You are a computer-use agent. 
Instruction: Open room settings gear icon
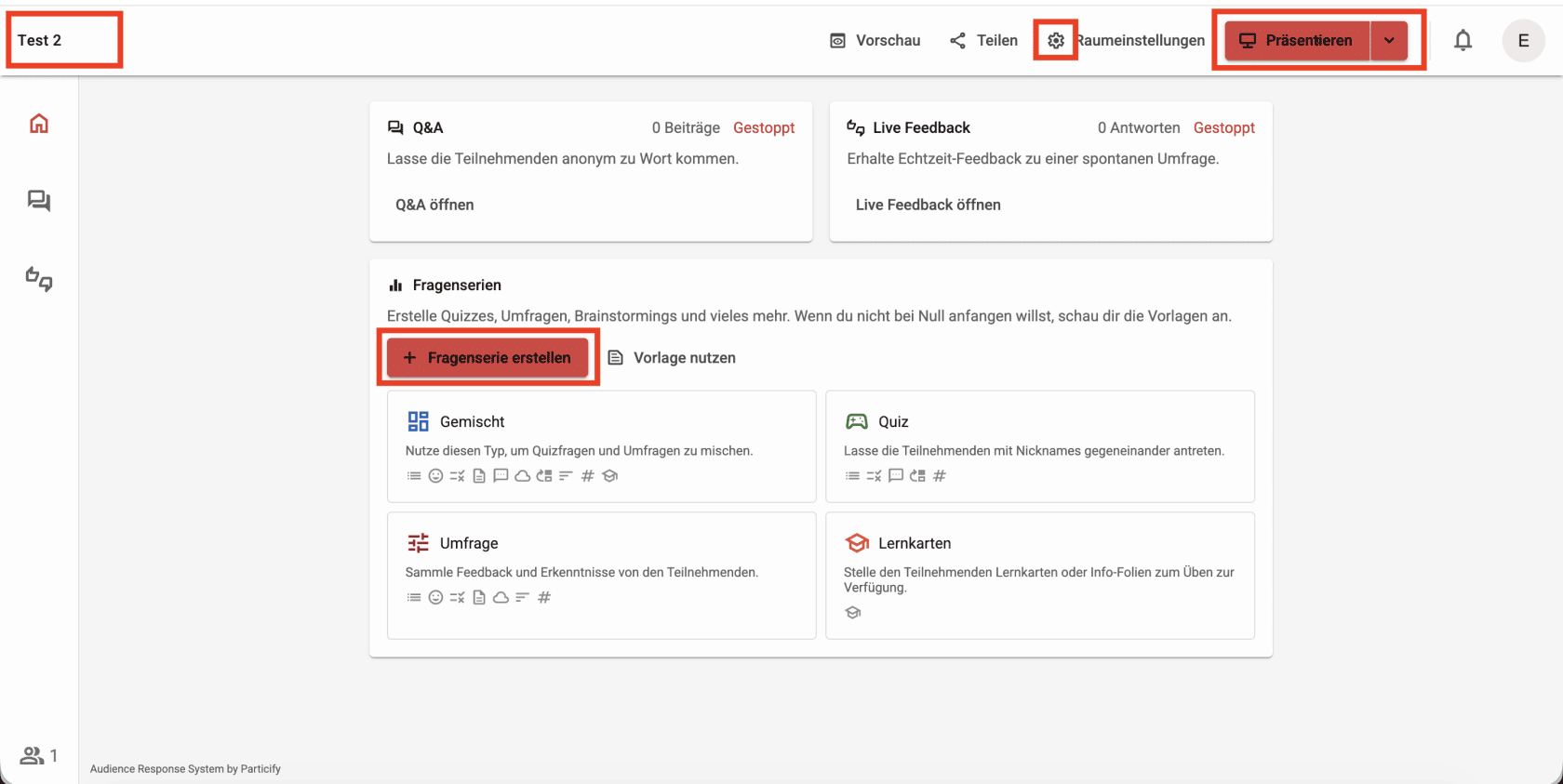click(1055, 41)
